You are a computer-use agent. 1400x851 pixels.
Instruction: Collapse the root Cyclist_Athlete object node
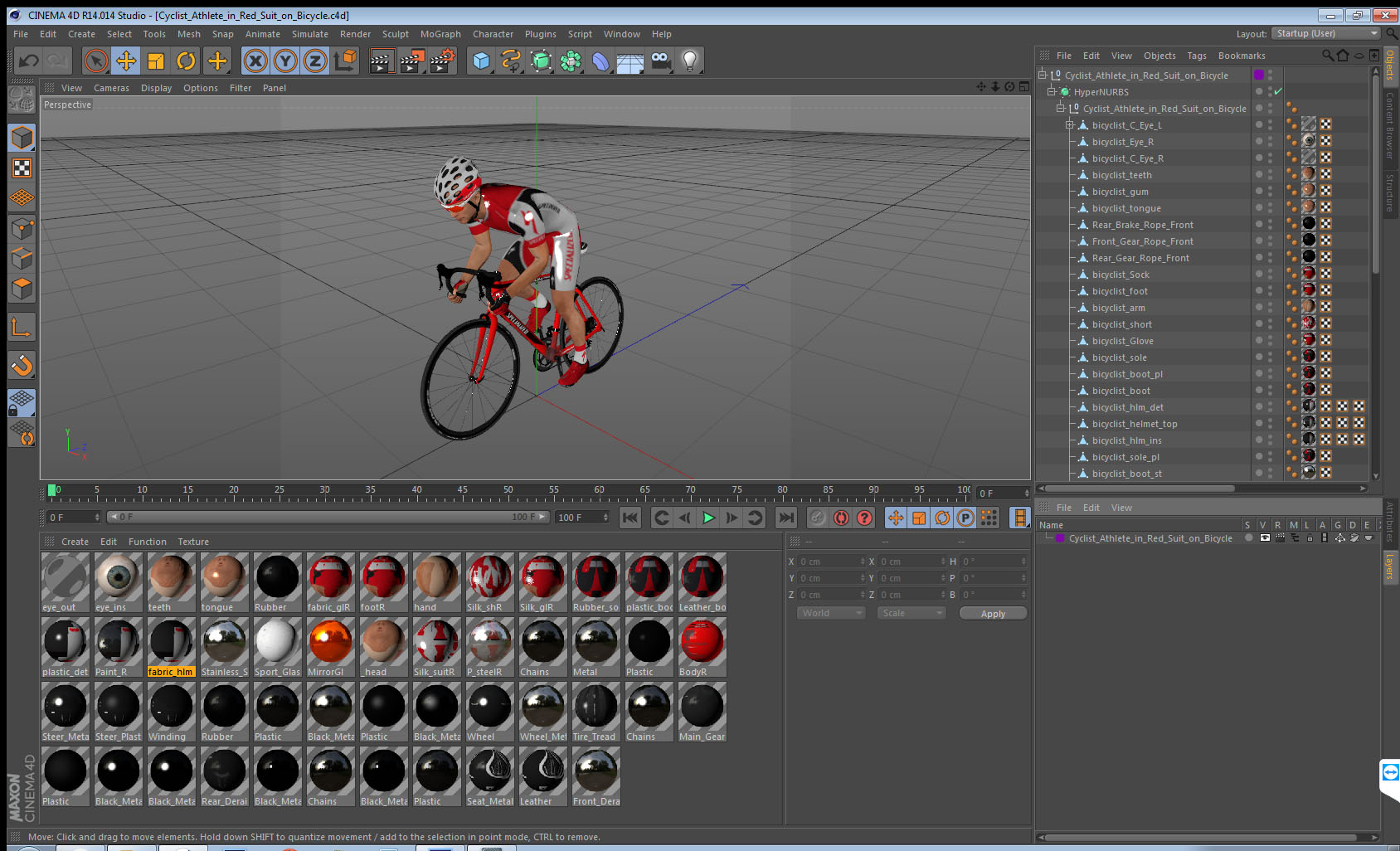click(1043, 75)
